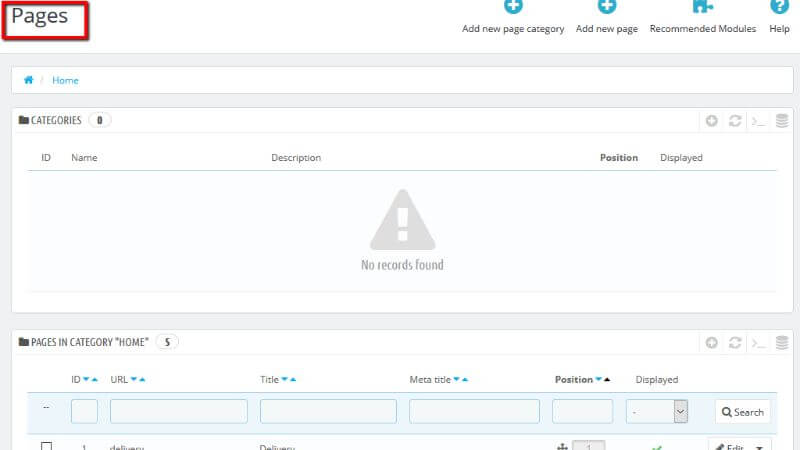Focus the URL filter field

point(179,411)
